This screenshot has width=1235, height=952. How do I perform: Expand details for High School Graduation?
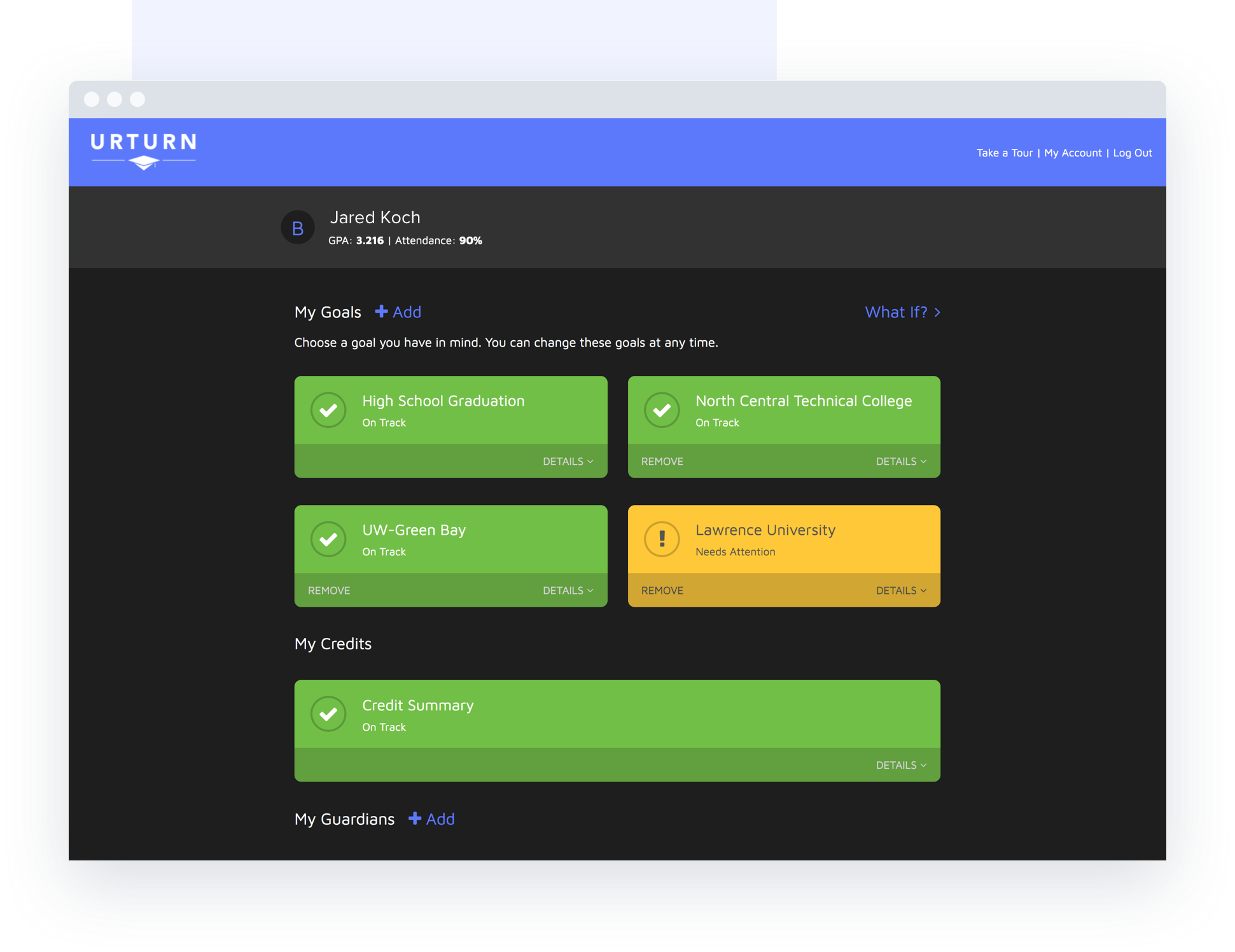tap(568, 462)
